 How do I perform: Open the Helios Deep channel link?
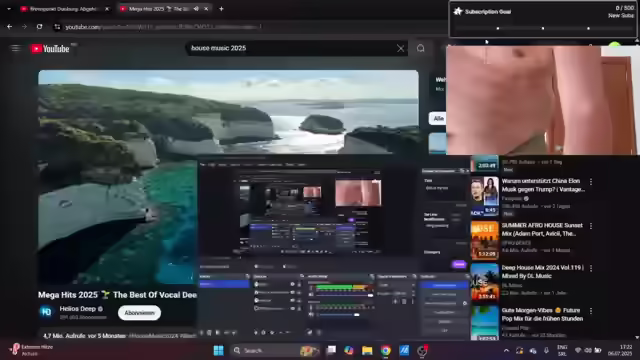[x=78, y=309]
